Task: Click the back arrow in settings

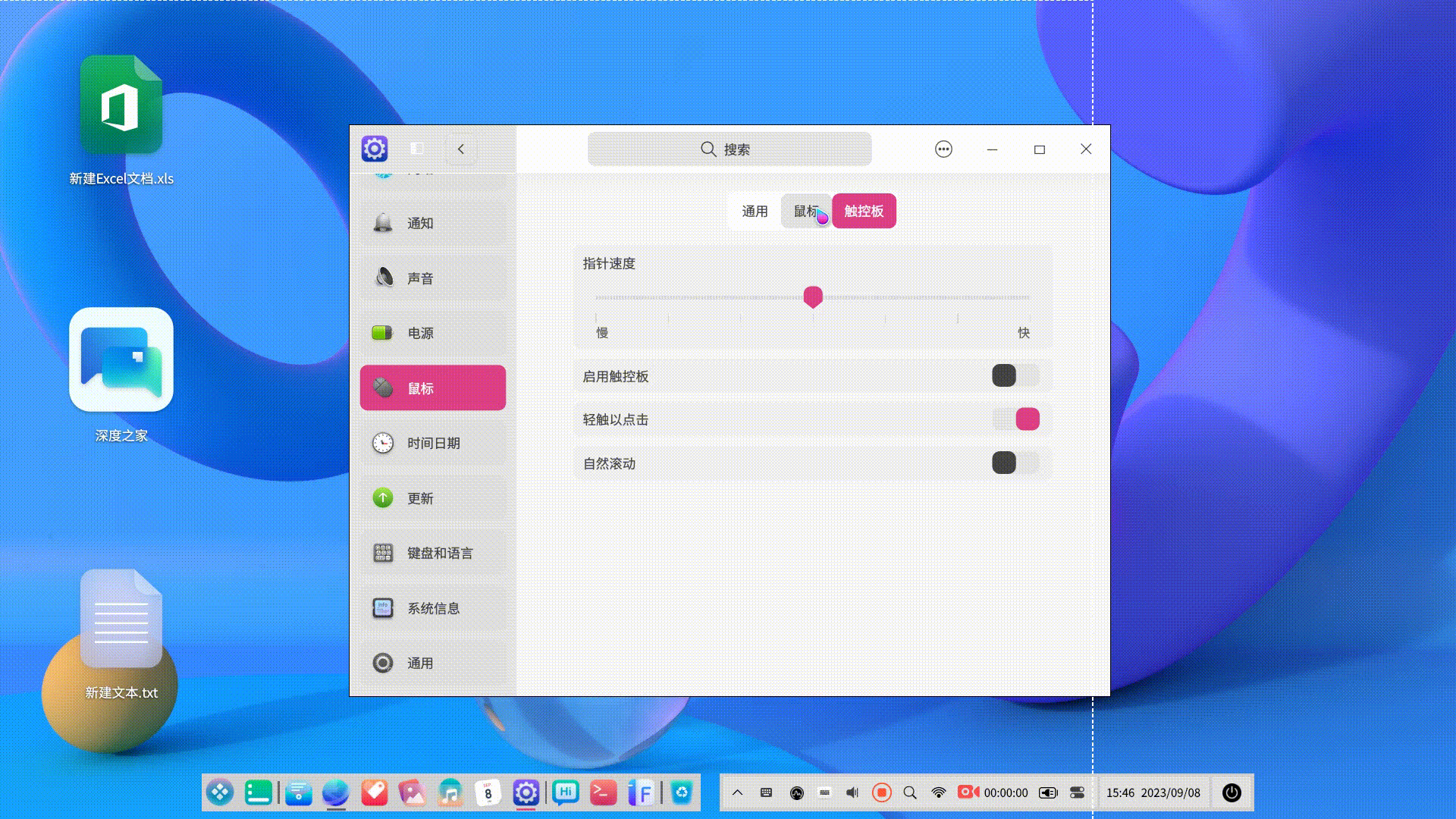Action: point(460,149)
